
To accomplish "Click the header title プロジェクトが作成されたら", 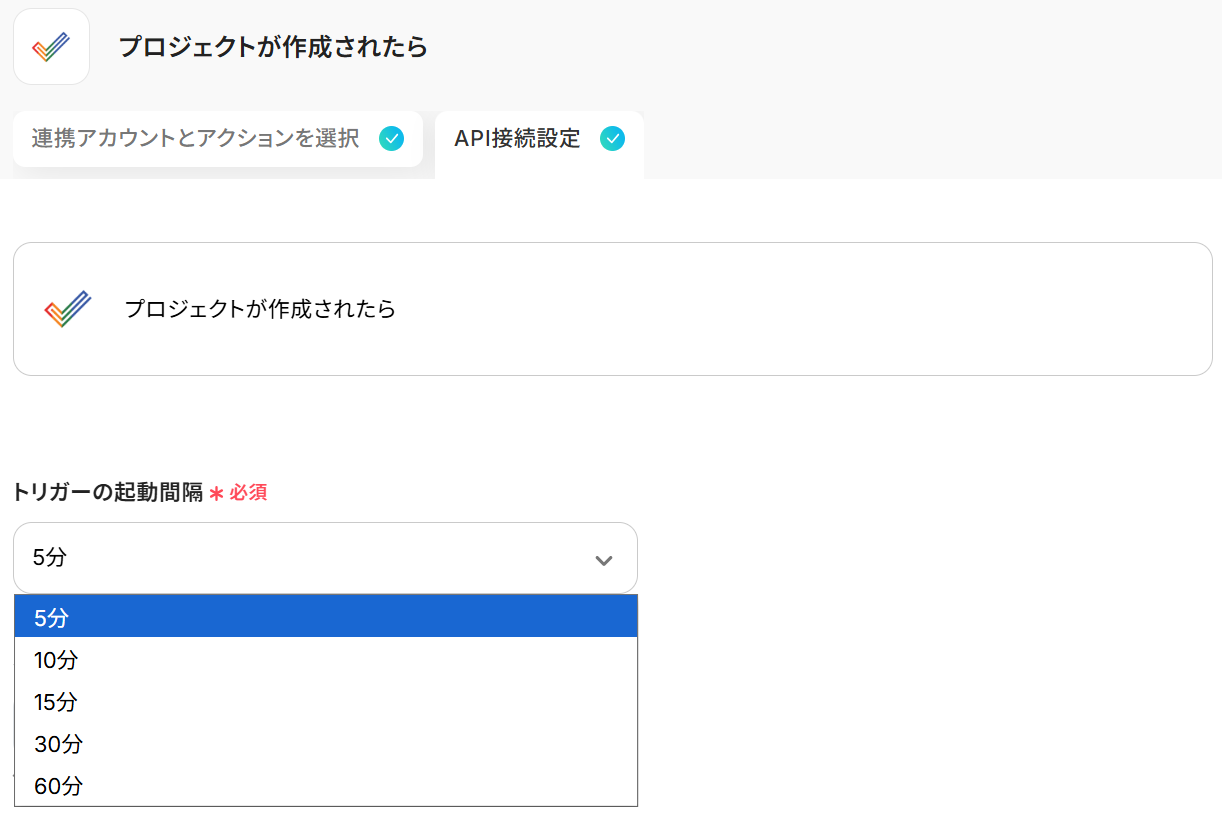I will coord(273,47).
